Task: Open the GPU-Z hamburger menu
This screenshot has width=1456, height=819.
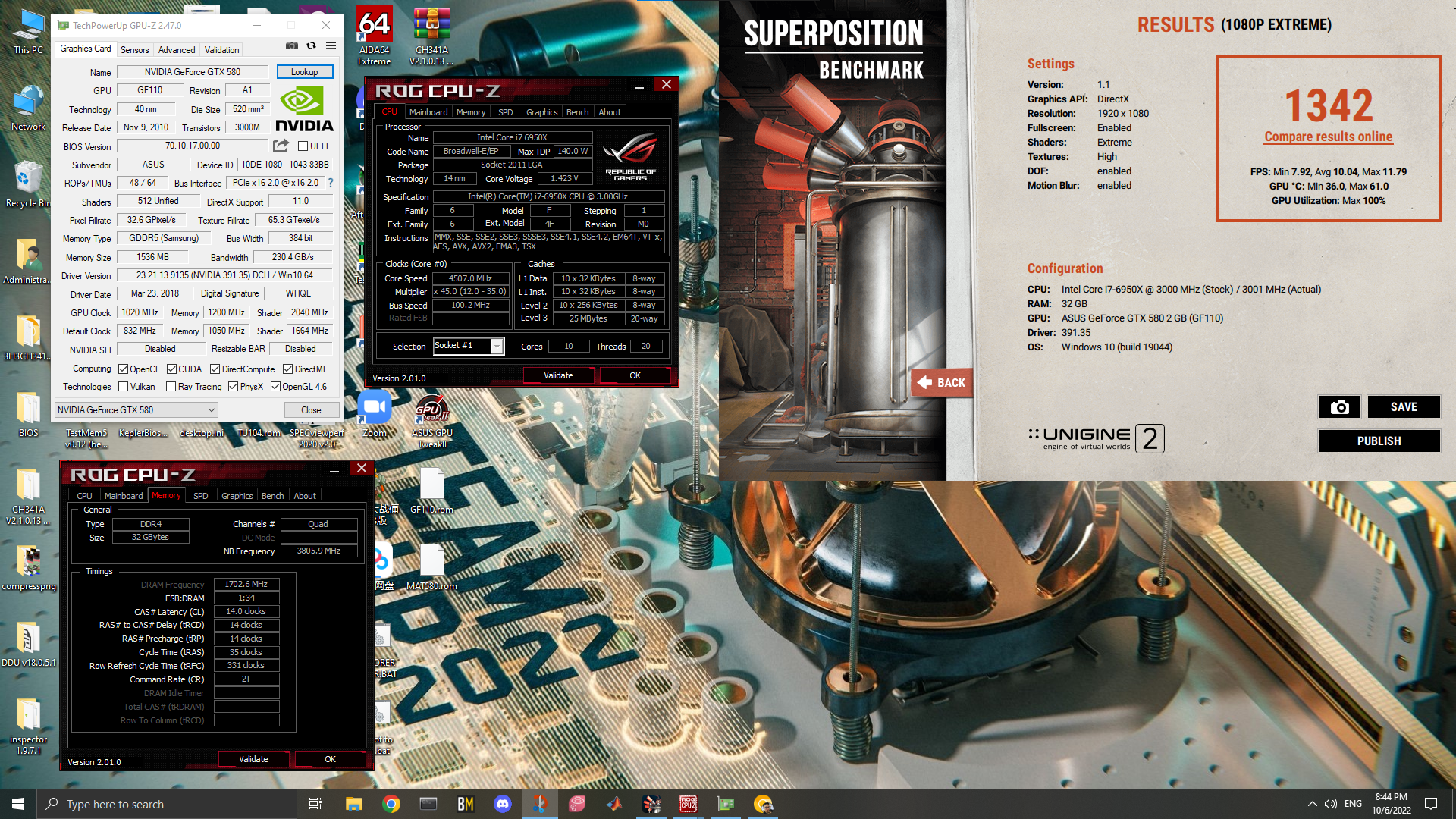Action: (331, 46)
